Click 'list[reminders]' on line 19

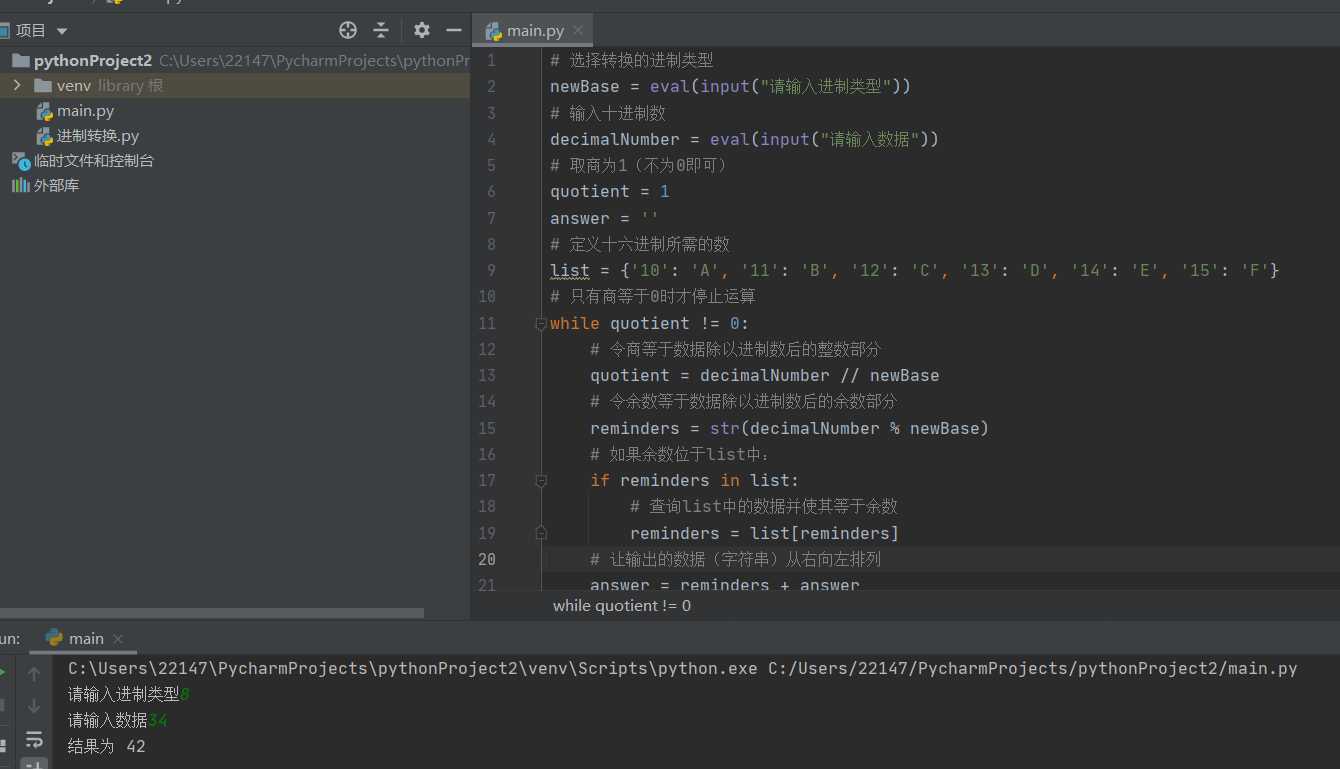825,533
